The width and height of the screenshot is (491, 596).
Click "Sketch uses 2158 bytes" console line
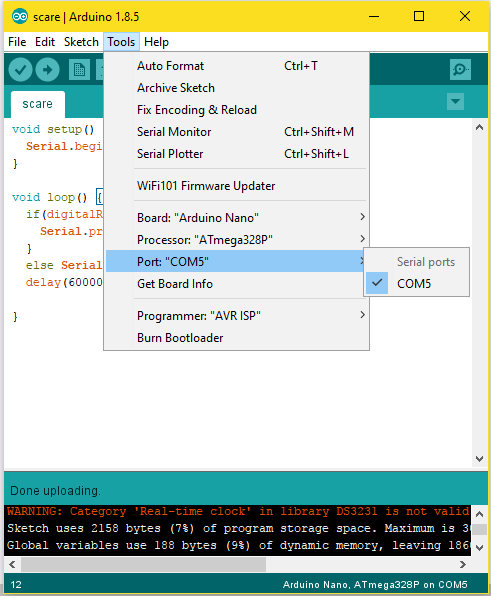point(238,528)
